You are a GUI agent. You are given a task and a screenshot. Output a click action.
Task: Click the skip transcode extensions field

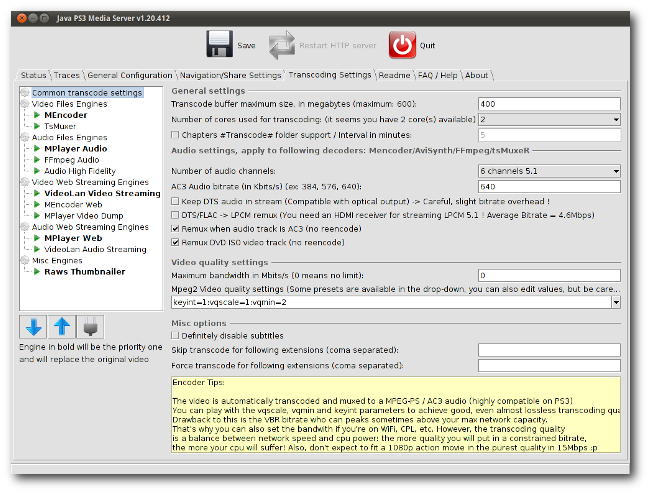tap(549, 350)
